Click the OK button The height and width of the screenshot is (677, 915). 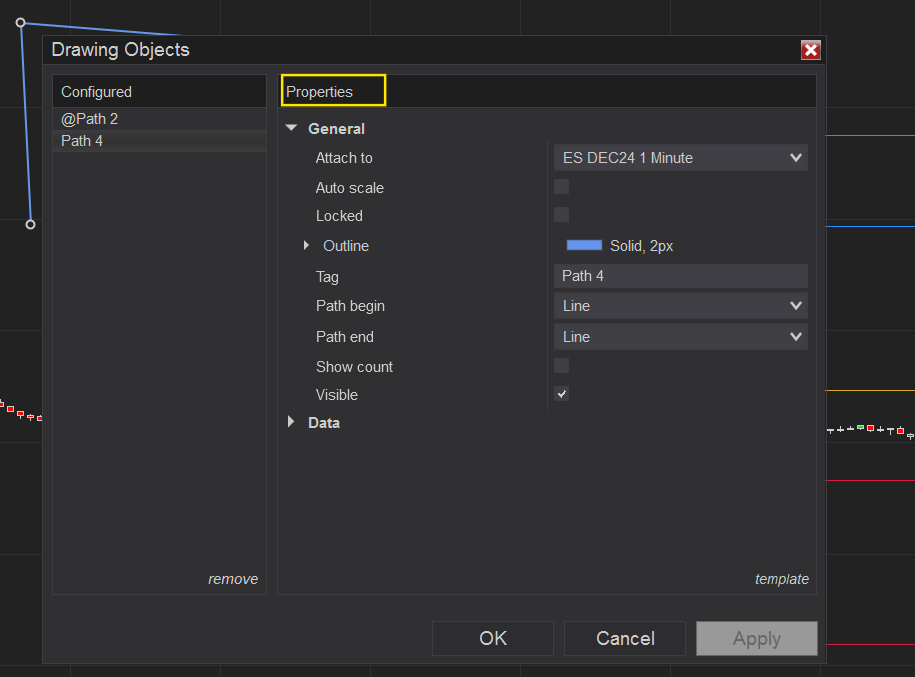pos(493,638)
